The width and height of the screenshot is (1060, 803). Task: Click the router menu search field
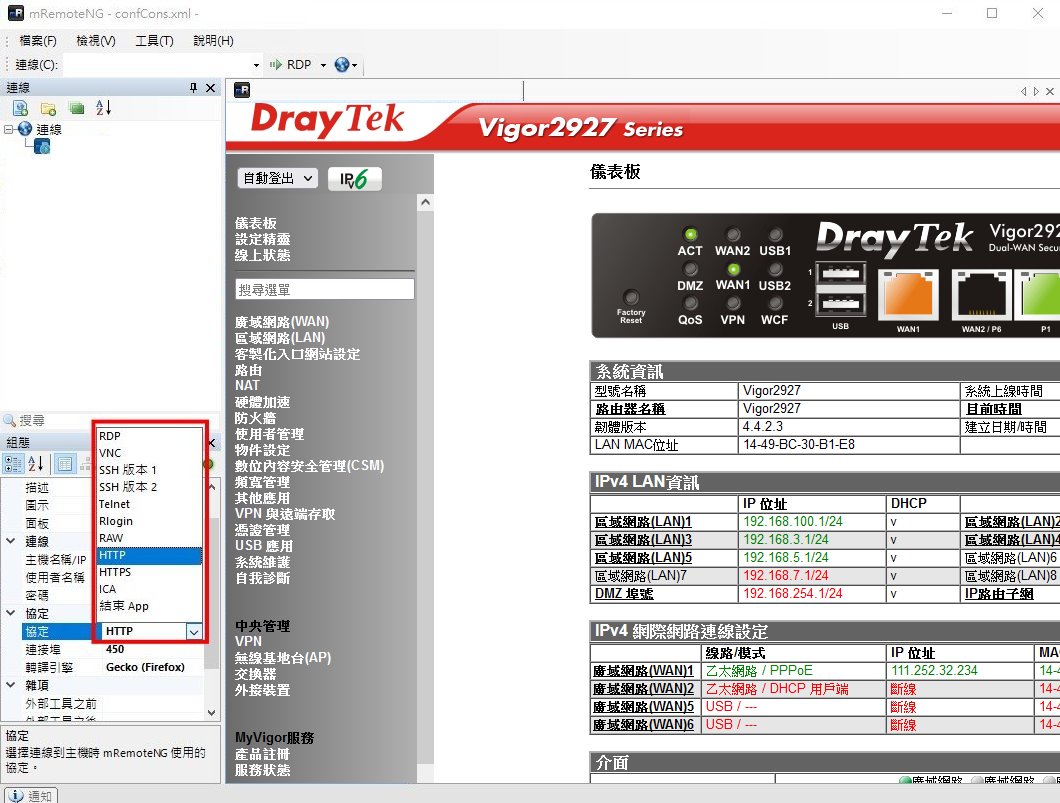(324, 289)
